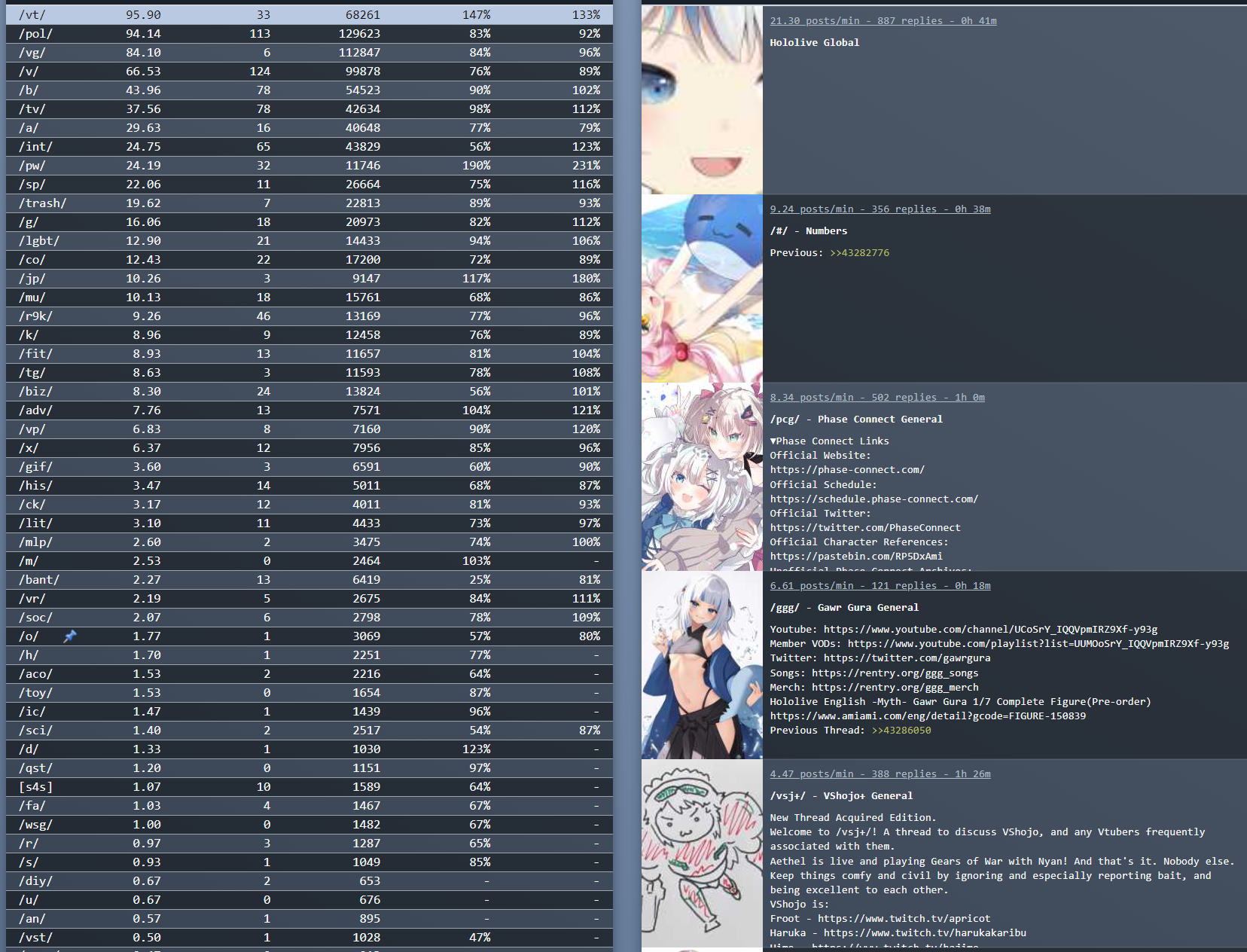Click the "/pcg/ - Phase Connect General" title
Viewport: 1247px width, 952px height.
point(856,420)
